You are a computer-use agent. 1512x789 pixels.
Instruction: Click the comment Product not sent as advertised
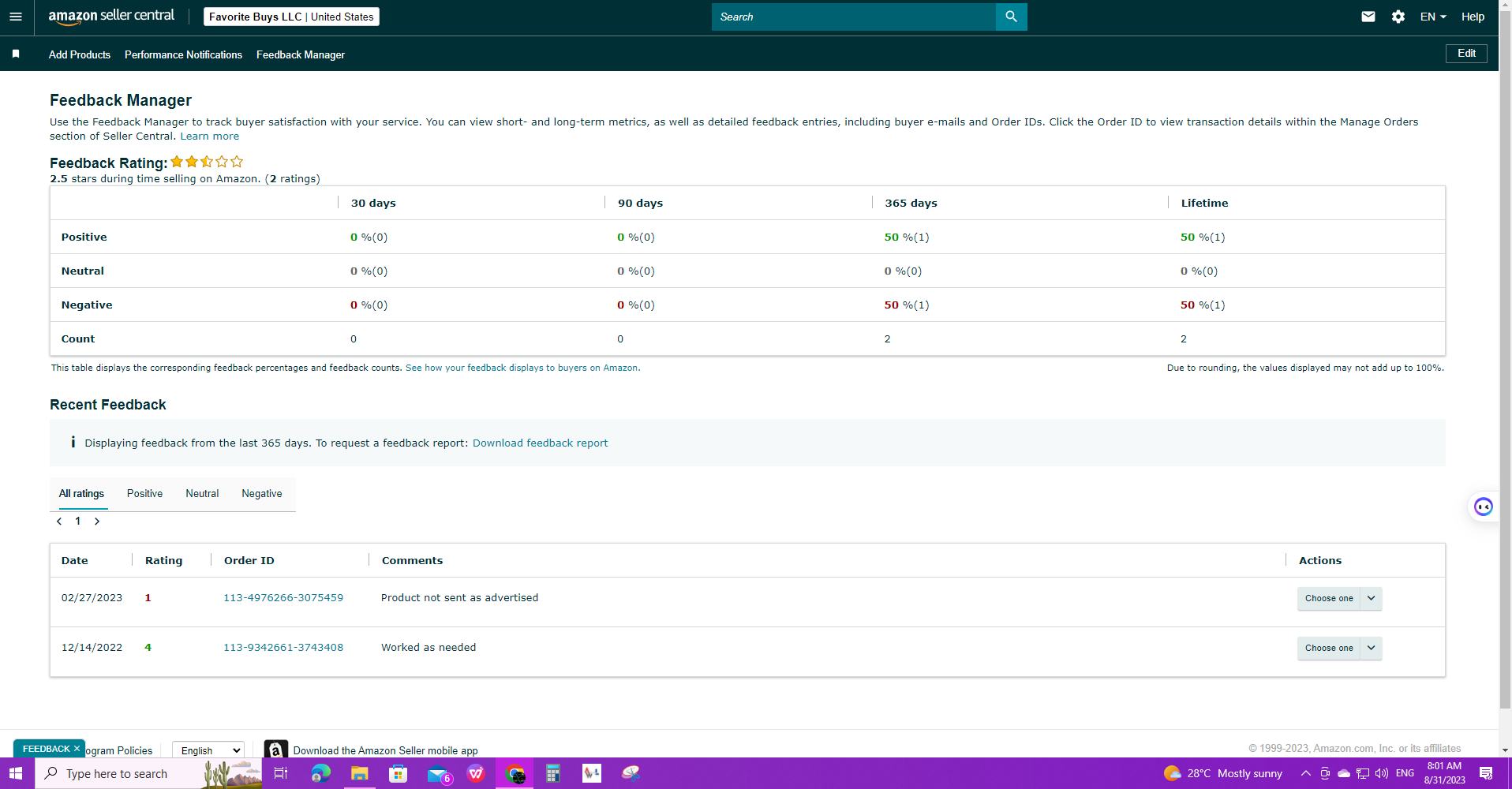coord(459,597)
